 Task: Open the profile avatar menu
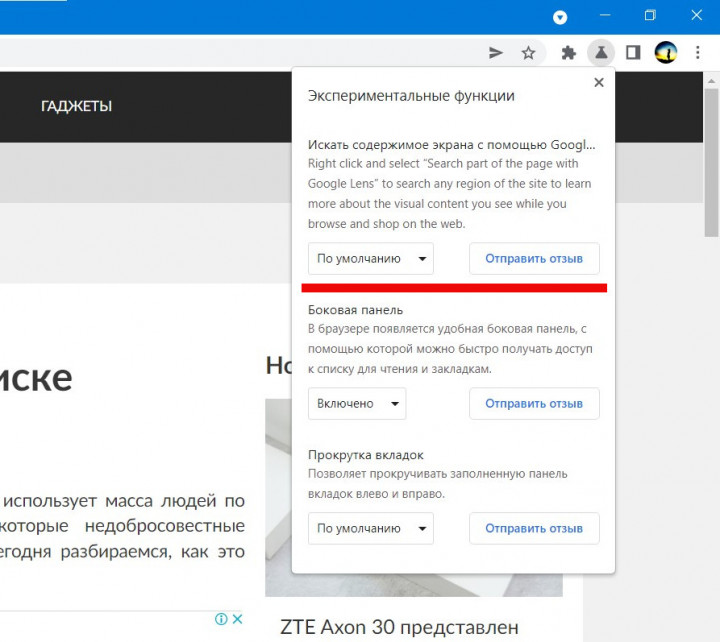[x=665, y=52]
